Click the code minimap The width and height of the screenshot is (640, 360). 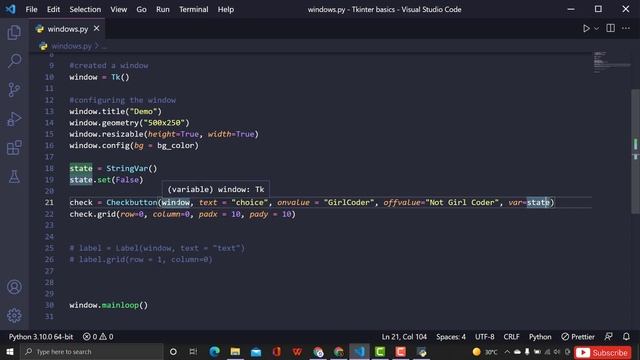(611, 62)
